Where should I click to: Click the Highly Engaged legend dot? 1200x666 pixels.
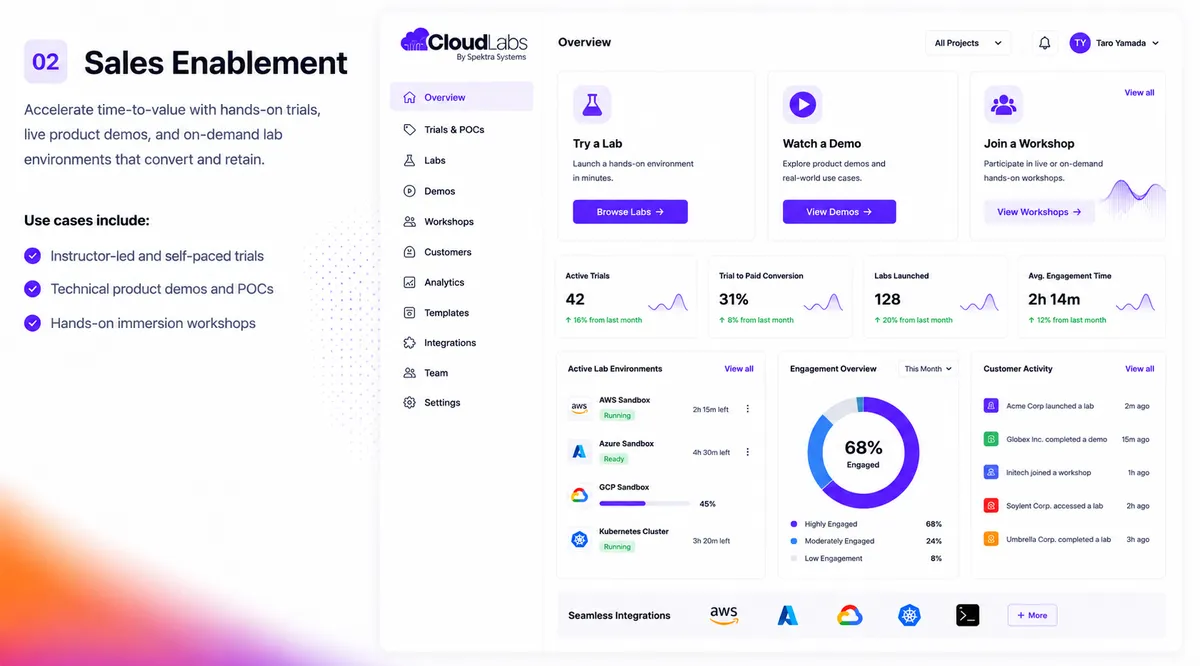click(x=794, y=524)
